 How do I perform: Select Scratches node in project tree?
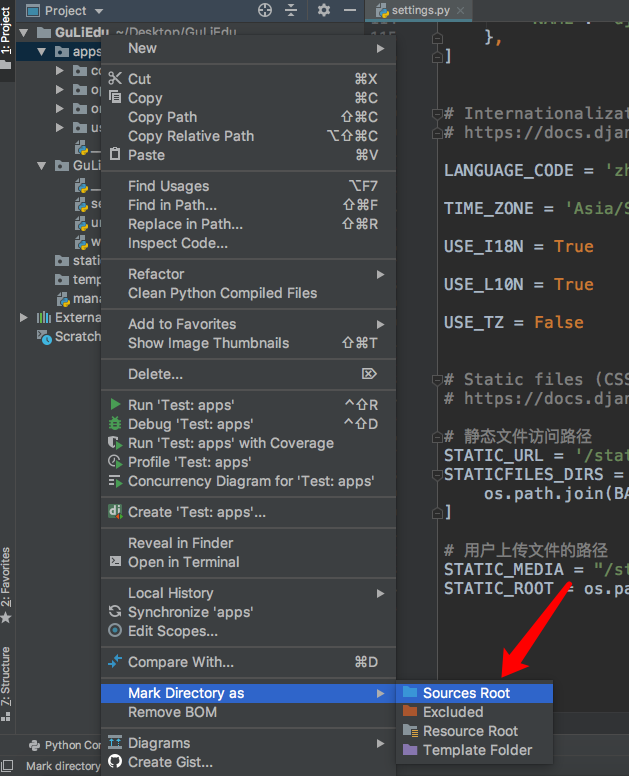point(69,337)
